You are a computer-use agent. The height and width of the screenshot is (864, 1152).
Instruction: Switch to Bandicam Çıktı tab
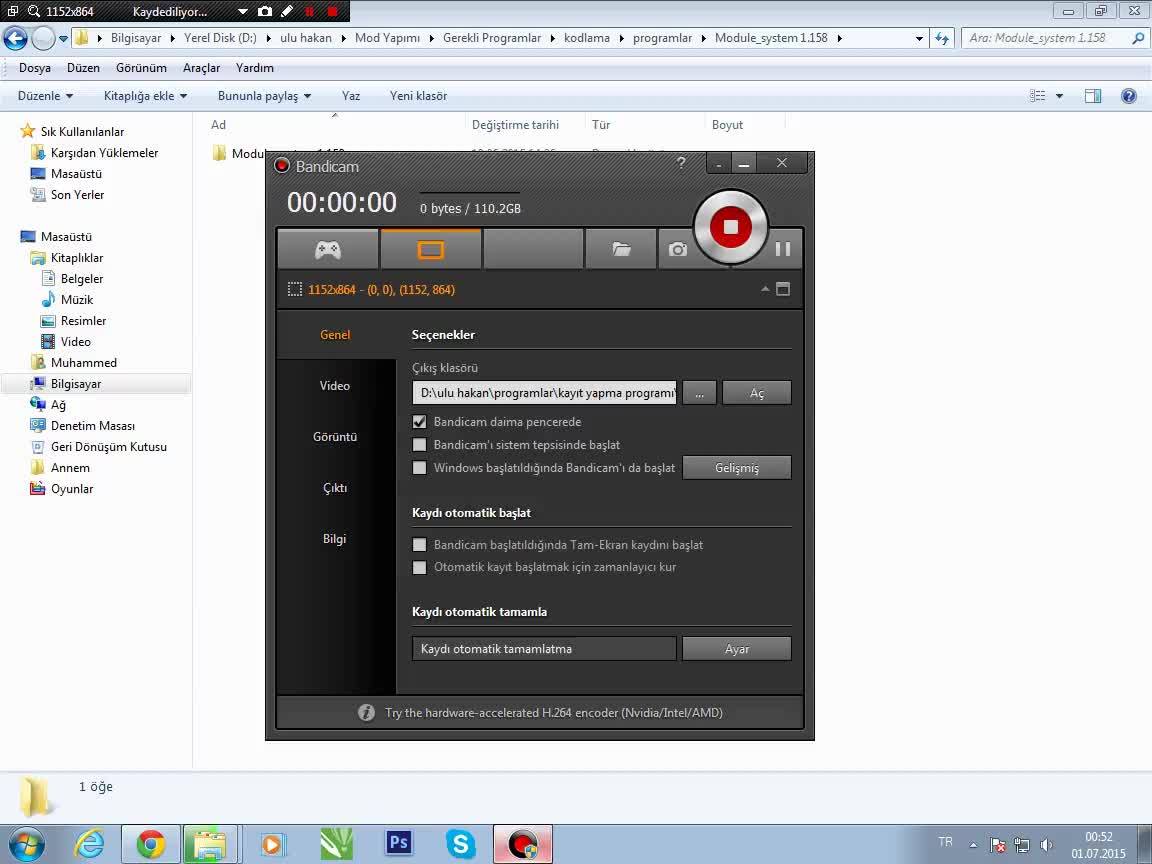click(x=335, y=488)
